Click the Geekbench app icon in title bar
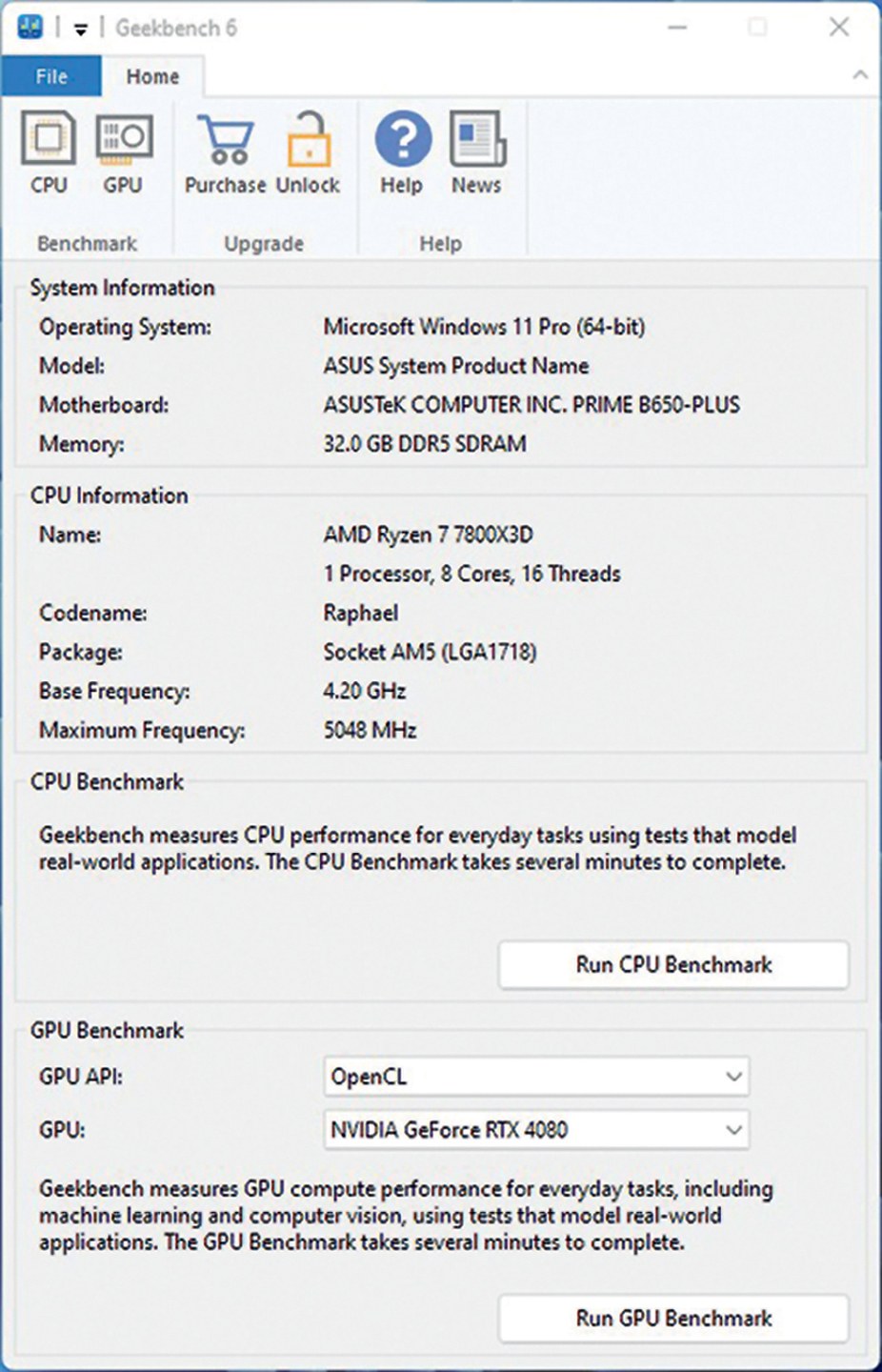Image resolution: width=882 pixels, height=1372 pixels. click(x=30, y=27)
